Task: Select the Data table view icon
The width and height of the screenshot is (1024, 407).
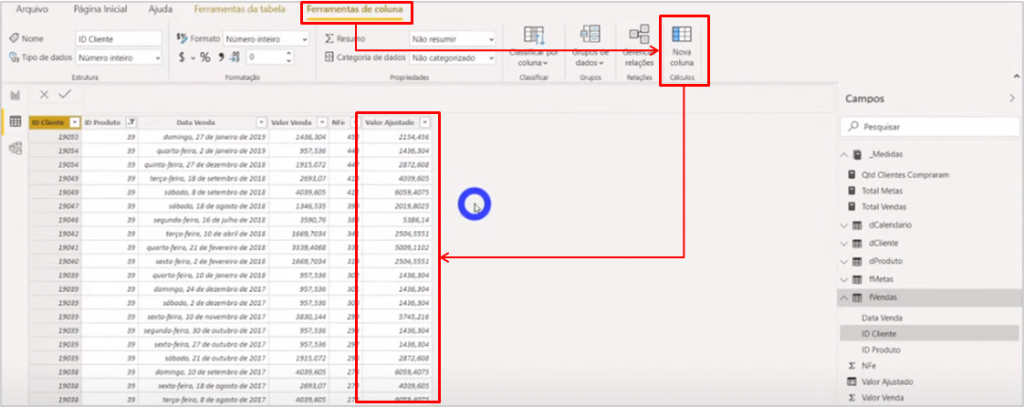Action: [15, 121]
